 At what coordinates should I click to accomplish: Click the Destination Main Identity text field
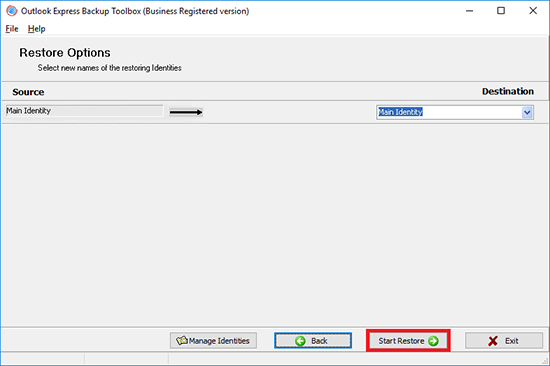449,113
